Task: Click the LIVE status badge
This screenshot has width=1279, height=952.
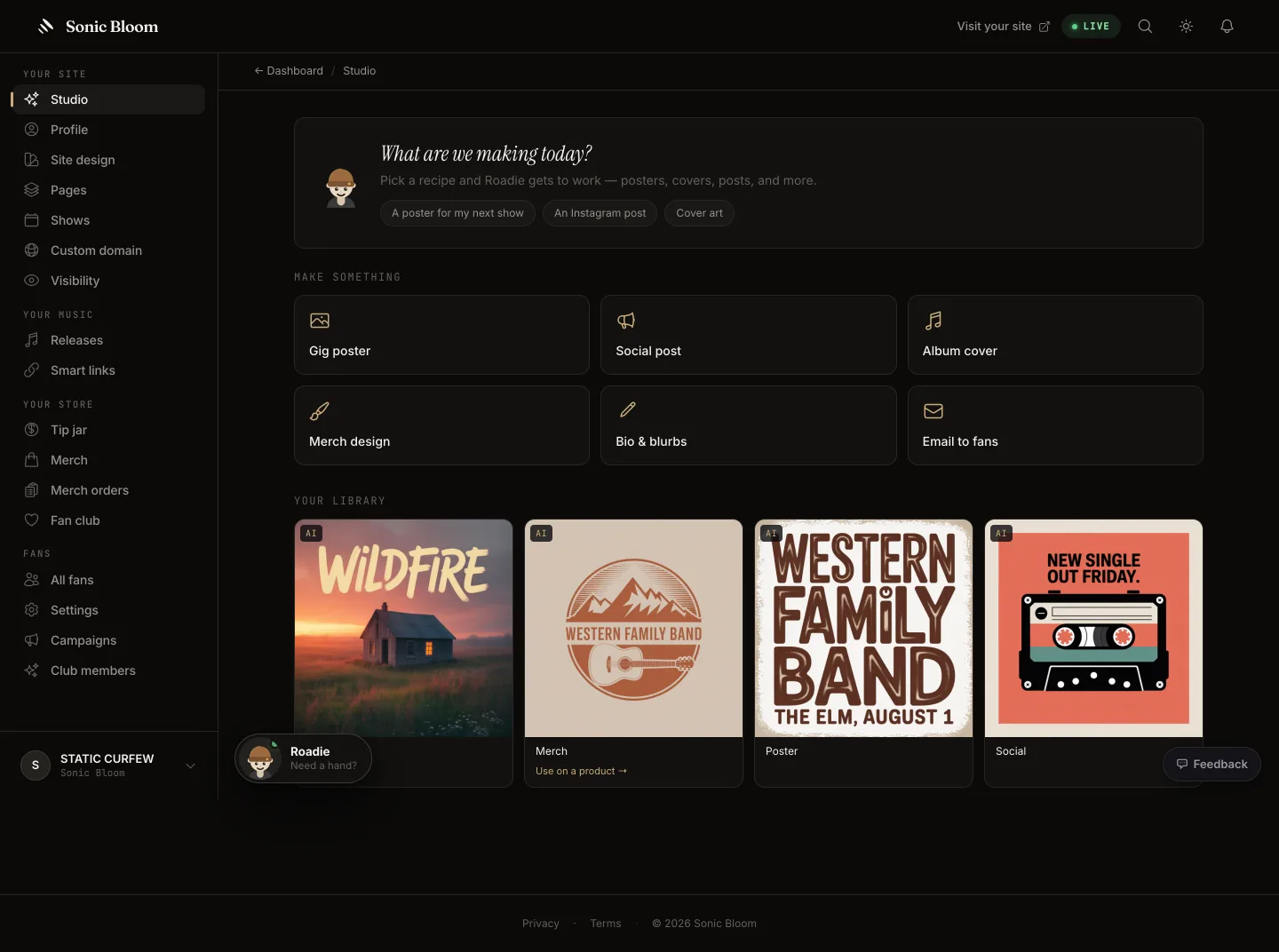Action: click(1091, 27)
